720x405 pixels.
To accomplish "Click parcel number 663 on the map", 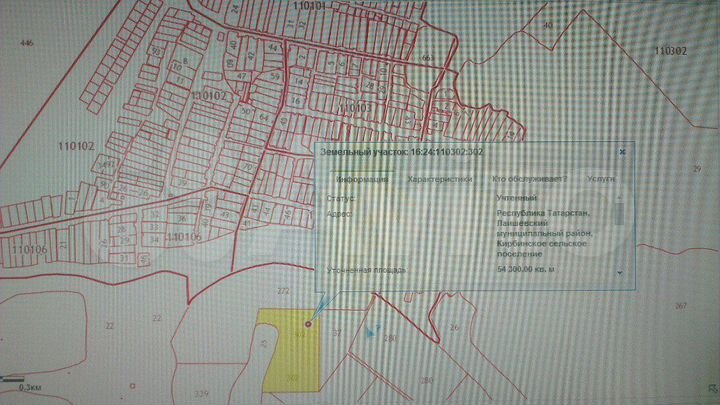I will pyautogui.click(x=428, y=58).
